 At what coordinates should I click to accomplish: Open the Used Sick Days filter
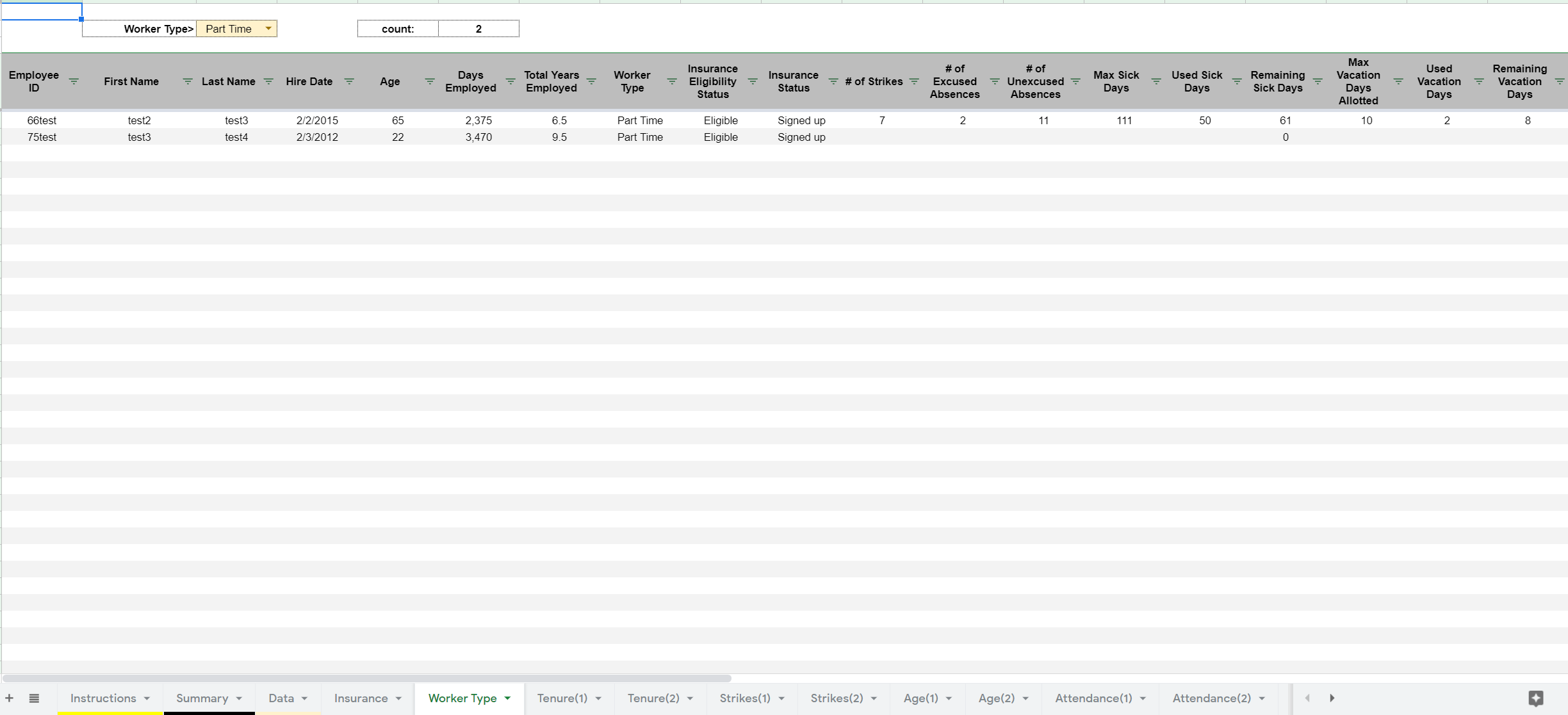click(1237, 81)
